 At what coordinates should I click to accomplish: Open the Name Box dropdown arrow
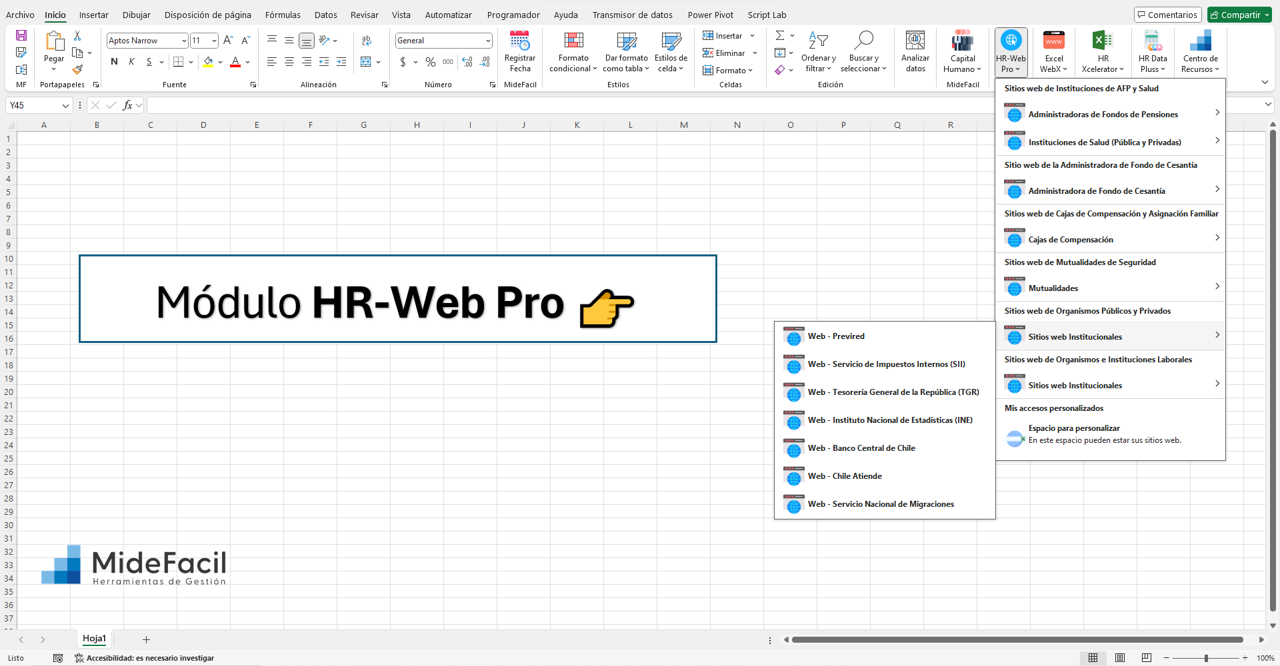[x=65, y=105]
